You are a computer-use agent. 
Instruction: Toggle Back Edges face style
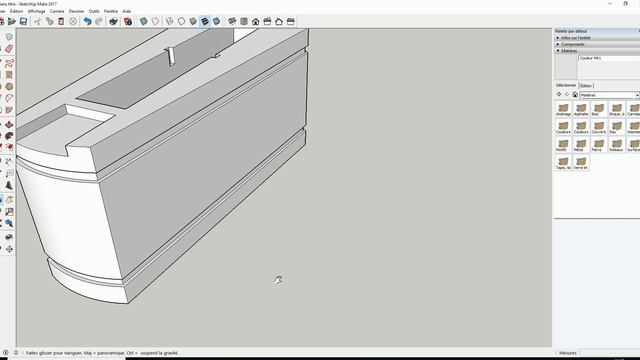click(x=156, y=21)
